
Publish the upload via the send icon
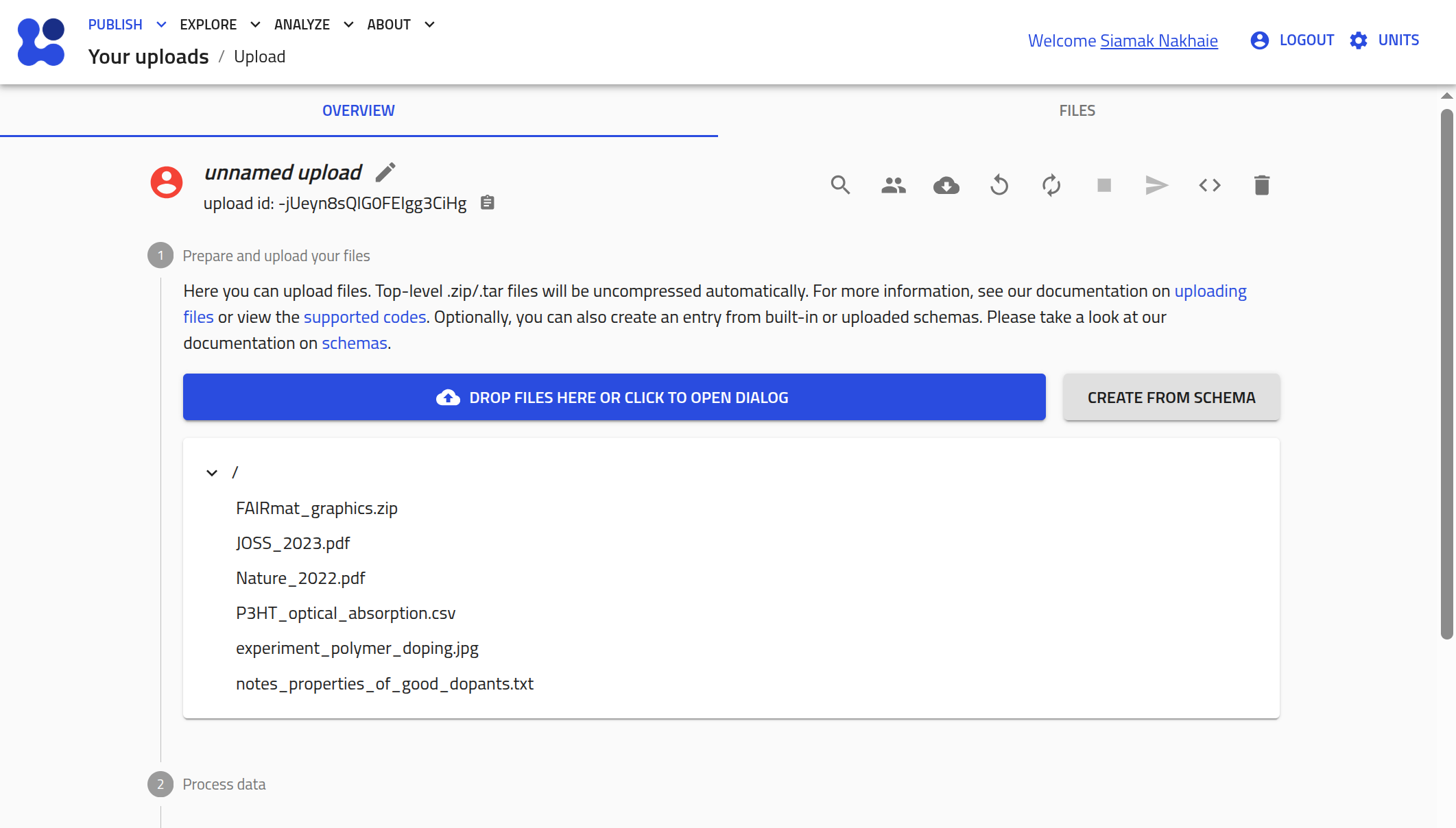point(1156,185)
